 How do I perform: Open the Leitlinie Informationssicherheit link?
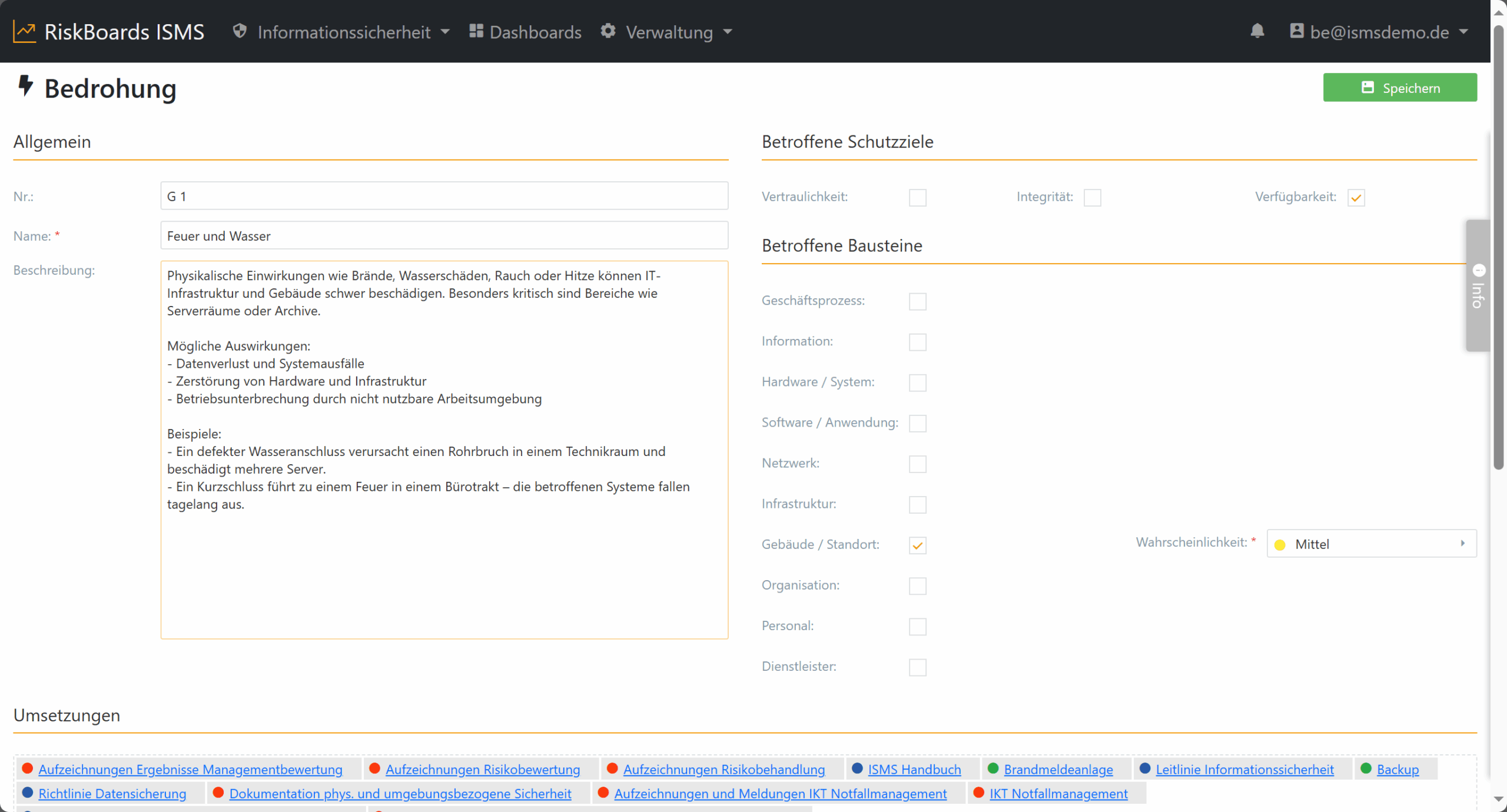(x=1244, y=769)
